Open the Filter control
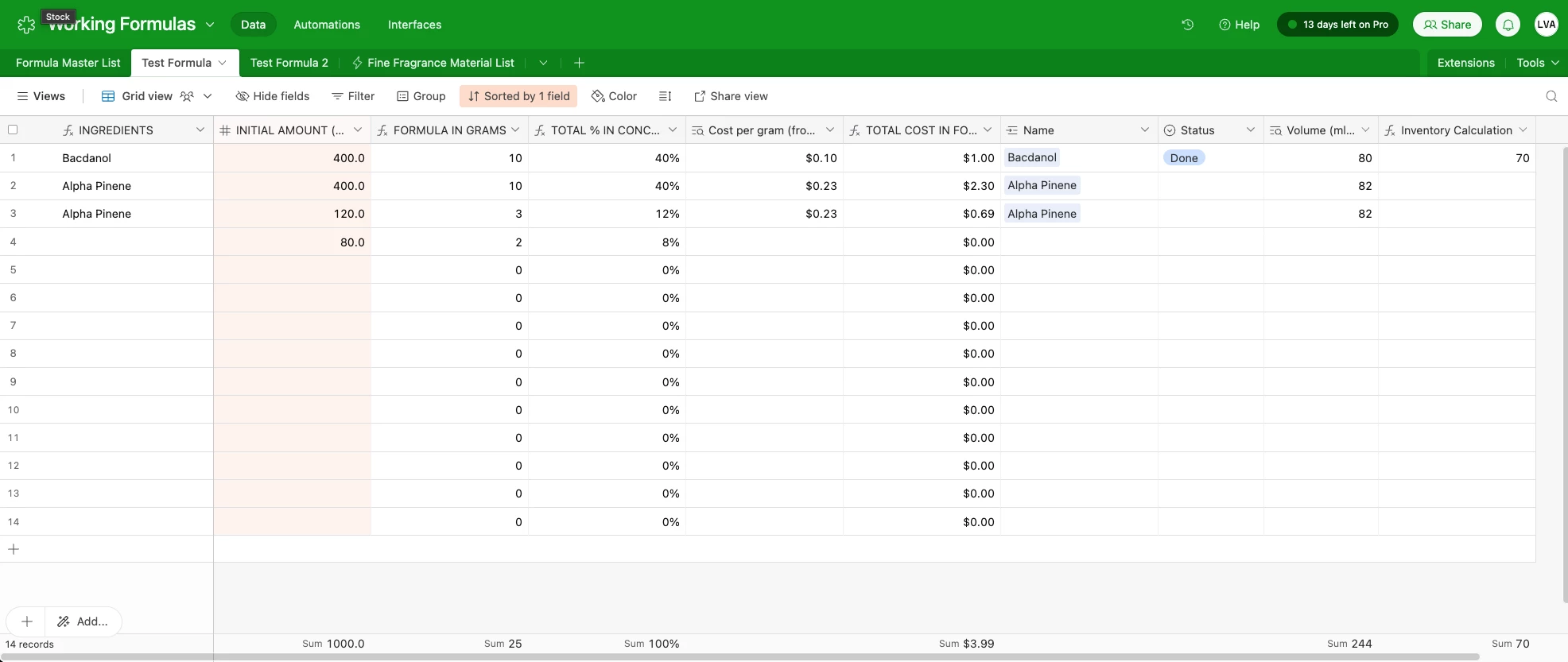This screenshot has height=662, width=1568. pos(353,96)
